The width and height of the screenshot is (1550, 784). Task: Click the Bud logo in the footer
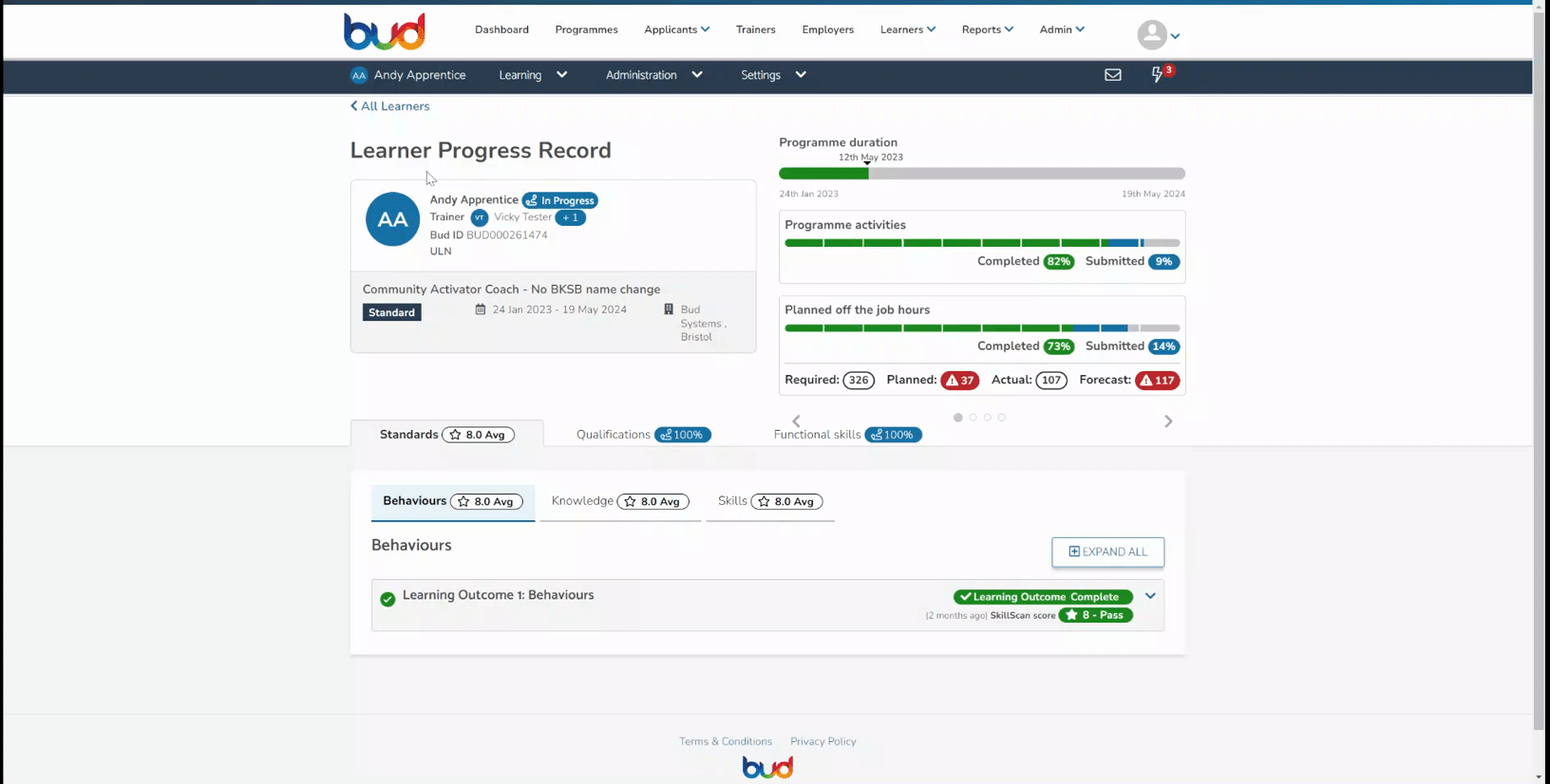click(x=767, y=767)
